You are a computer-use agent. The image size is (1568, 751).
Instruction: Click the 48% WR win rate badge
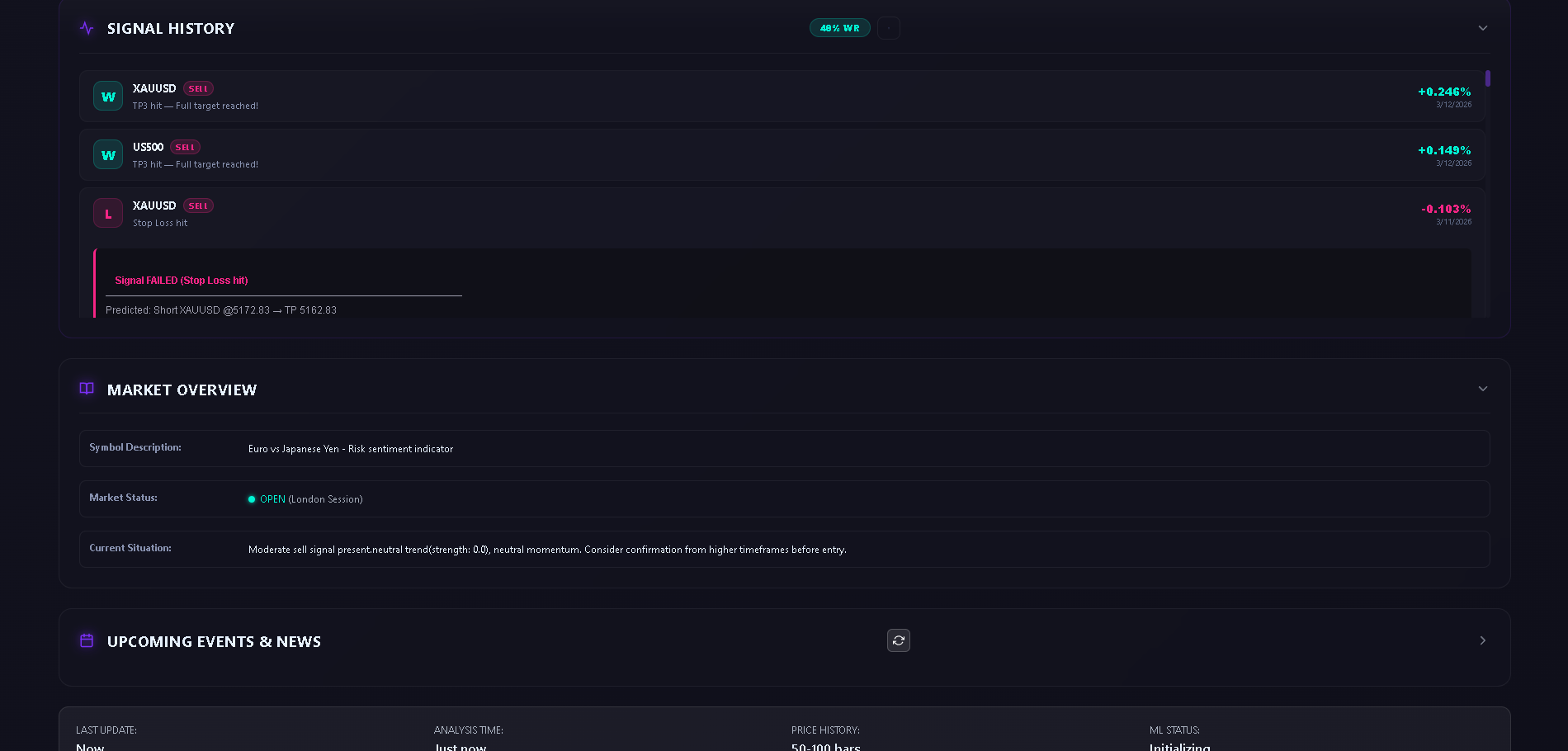tap(839, 28)
